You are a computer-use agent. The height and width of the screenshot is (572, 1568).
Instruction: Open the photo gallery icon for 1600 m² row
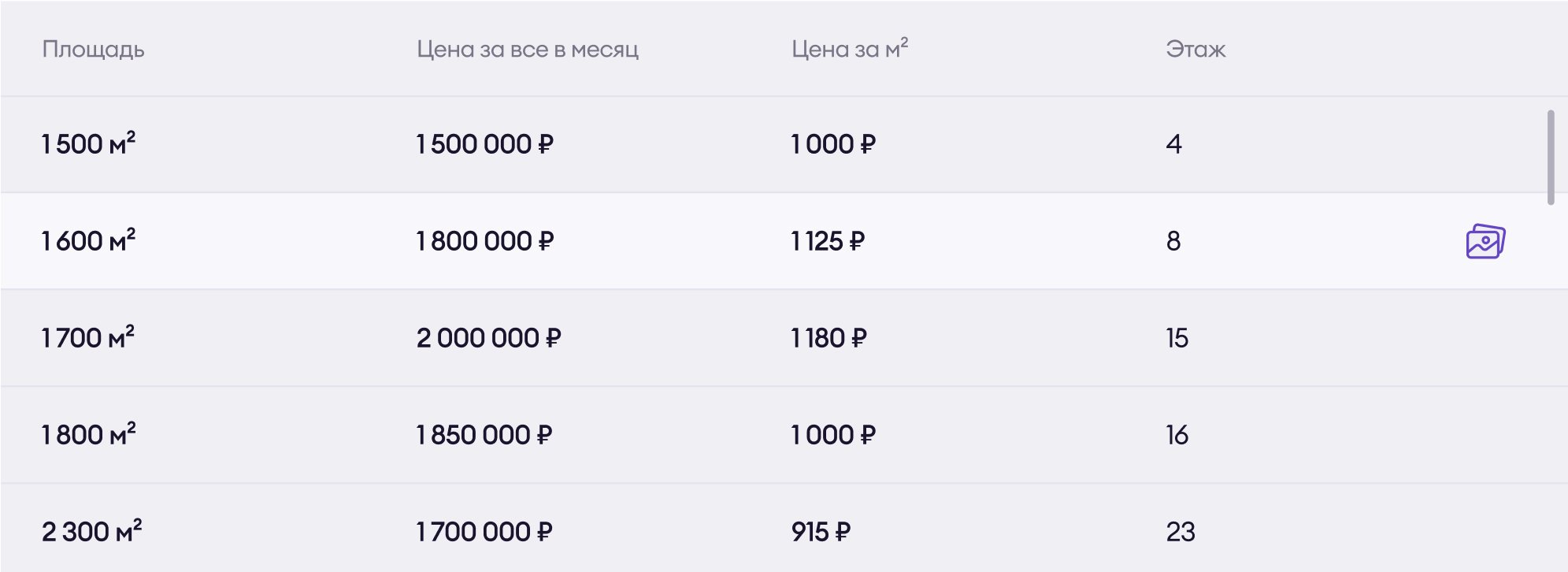(1485, 241)
